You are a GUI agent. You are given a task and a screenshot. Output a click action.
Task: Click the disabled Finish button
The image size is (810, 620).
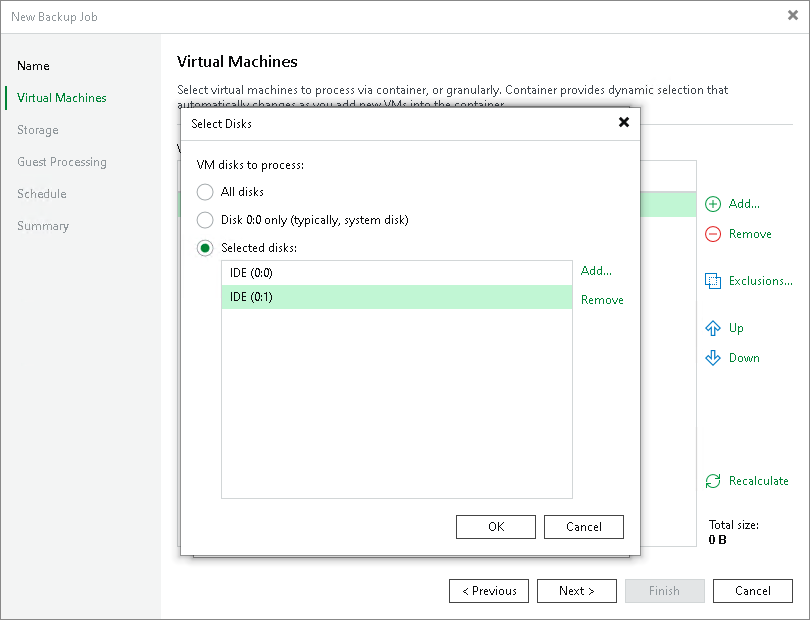click(664, 591)
